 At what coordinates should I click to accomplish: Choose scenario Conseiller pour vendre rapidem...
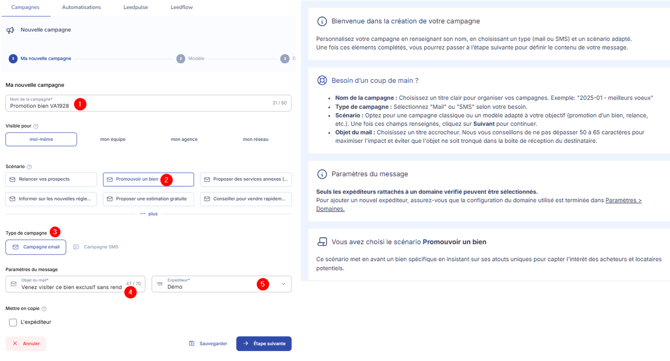pyautogui.click(x=246, y=199)
